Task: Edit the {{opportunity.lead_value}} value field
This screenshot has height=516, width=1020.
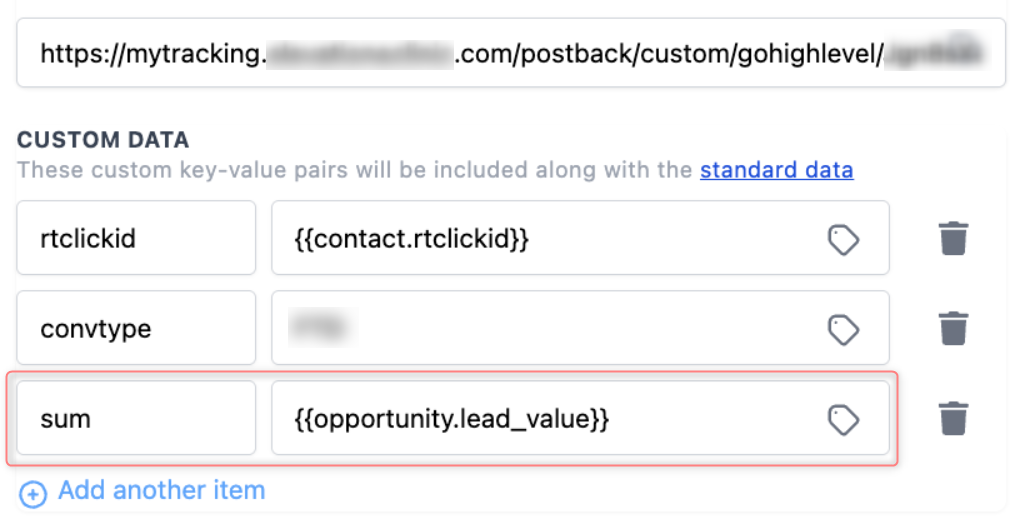Action: click(580, 418)
